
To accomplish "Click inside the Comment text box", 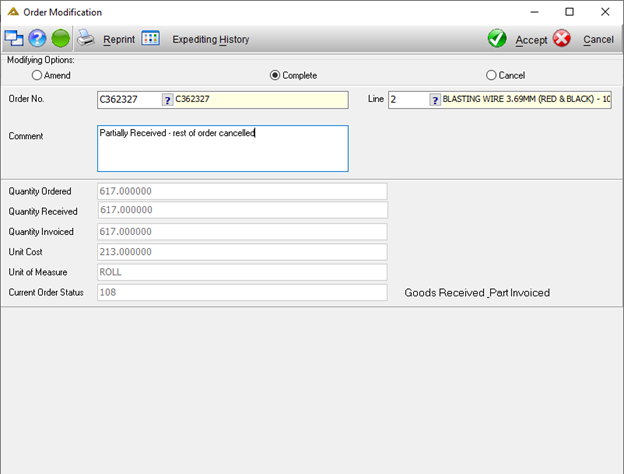I will pyautogui.click(x=223, y=148).
